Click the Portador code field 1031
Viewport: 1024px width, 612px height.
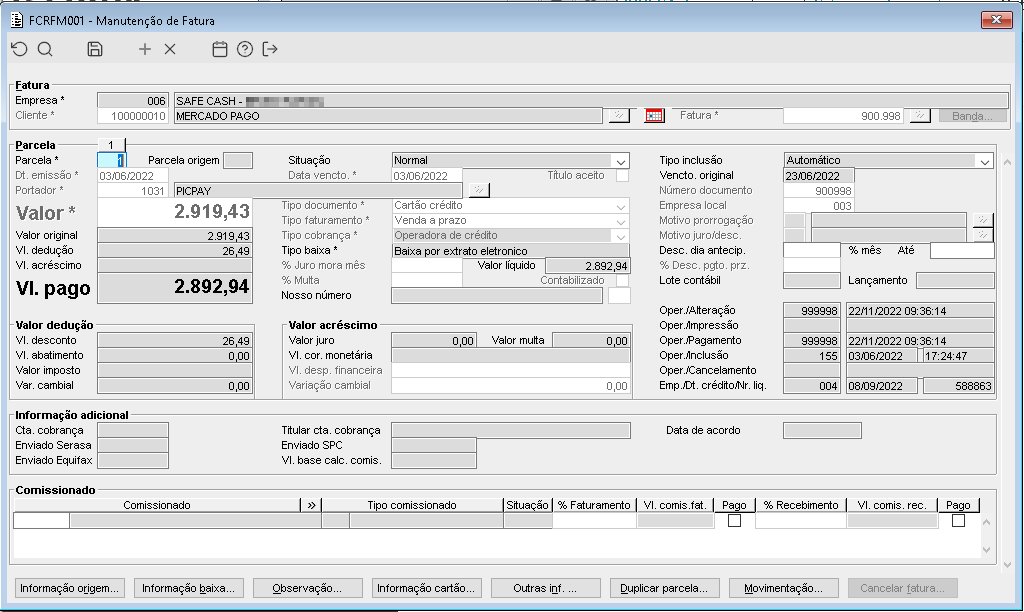[x=133, y=190]
